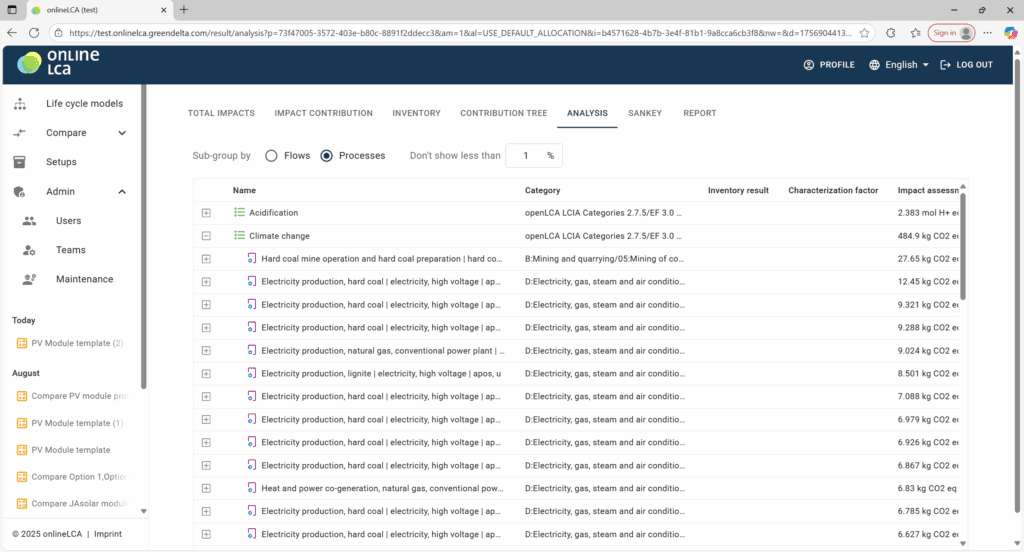Image resolution: width=1024 pixels, height=552 pixels.
Task: Click the Users people icon
Action: tap(29, 221)
